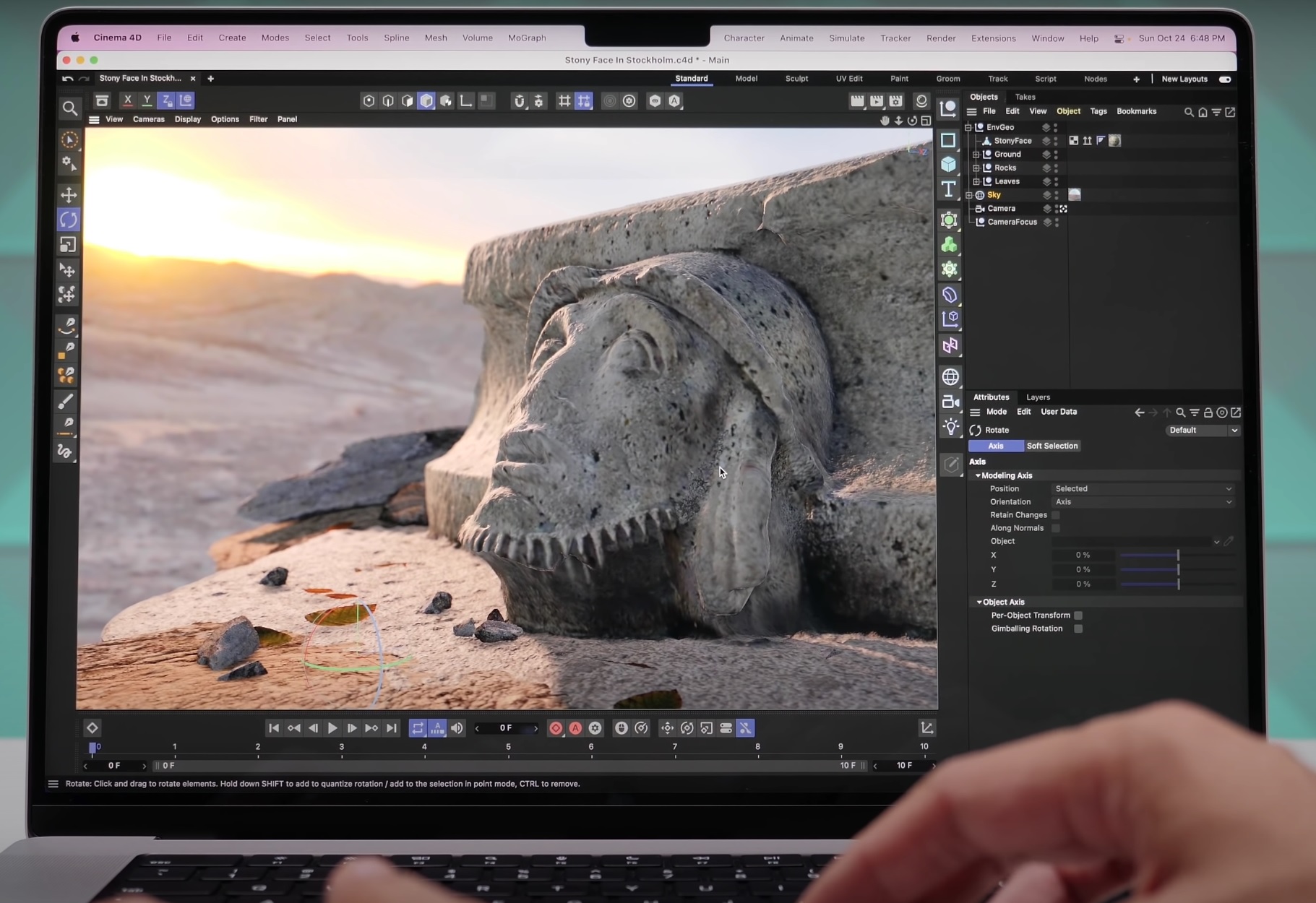Open the Orientation dropdown
This screenshot has width=1316, height=903.
1142,502
